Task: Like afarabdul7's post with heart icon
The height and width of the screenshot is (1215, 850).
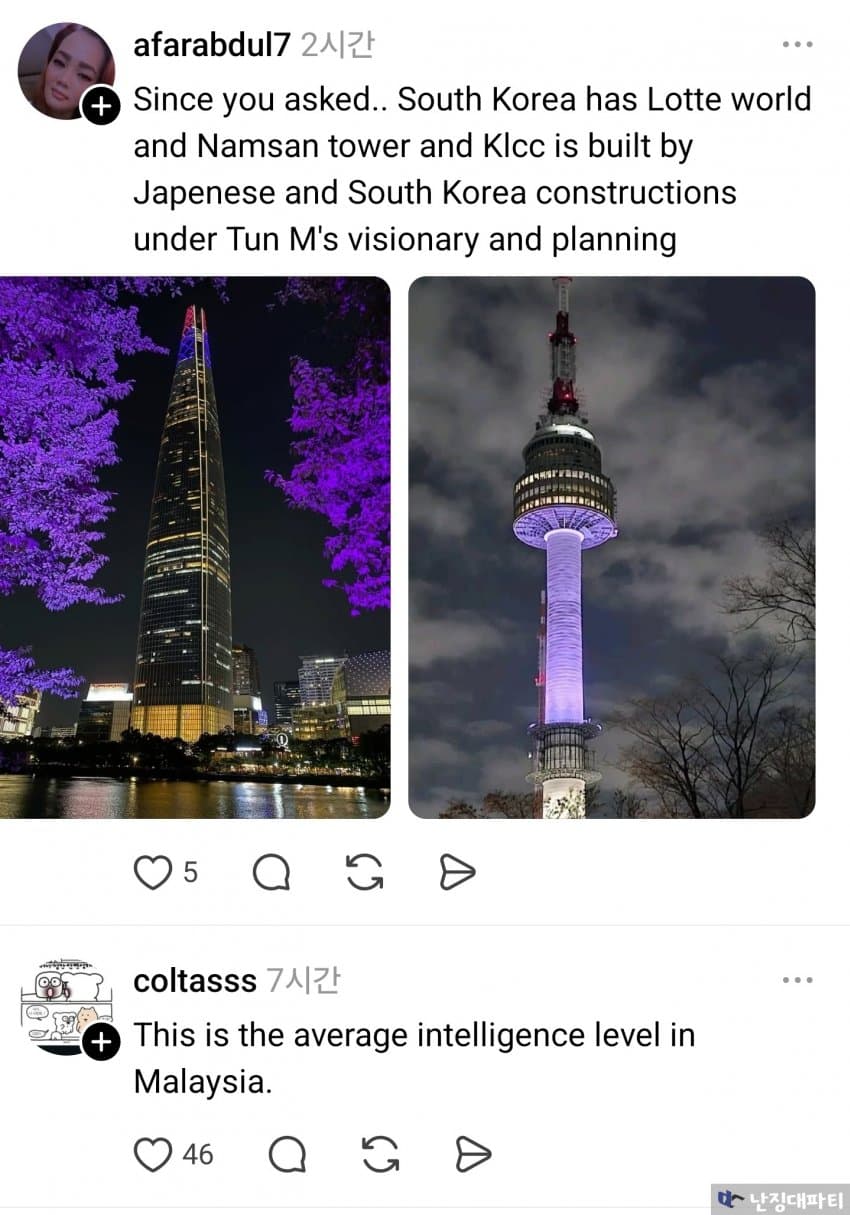Action: 153,872
